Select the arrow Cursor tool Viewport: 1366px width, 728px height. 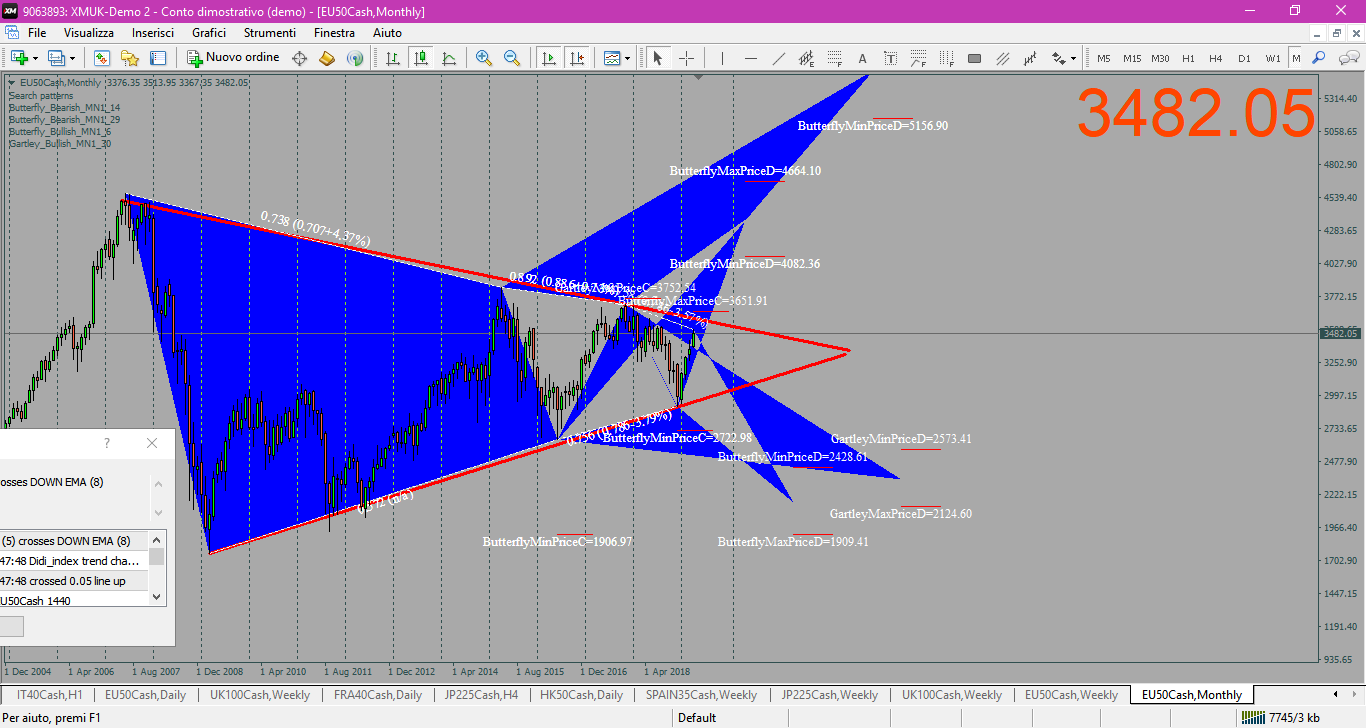coord(658,58)
